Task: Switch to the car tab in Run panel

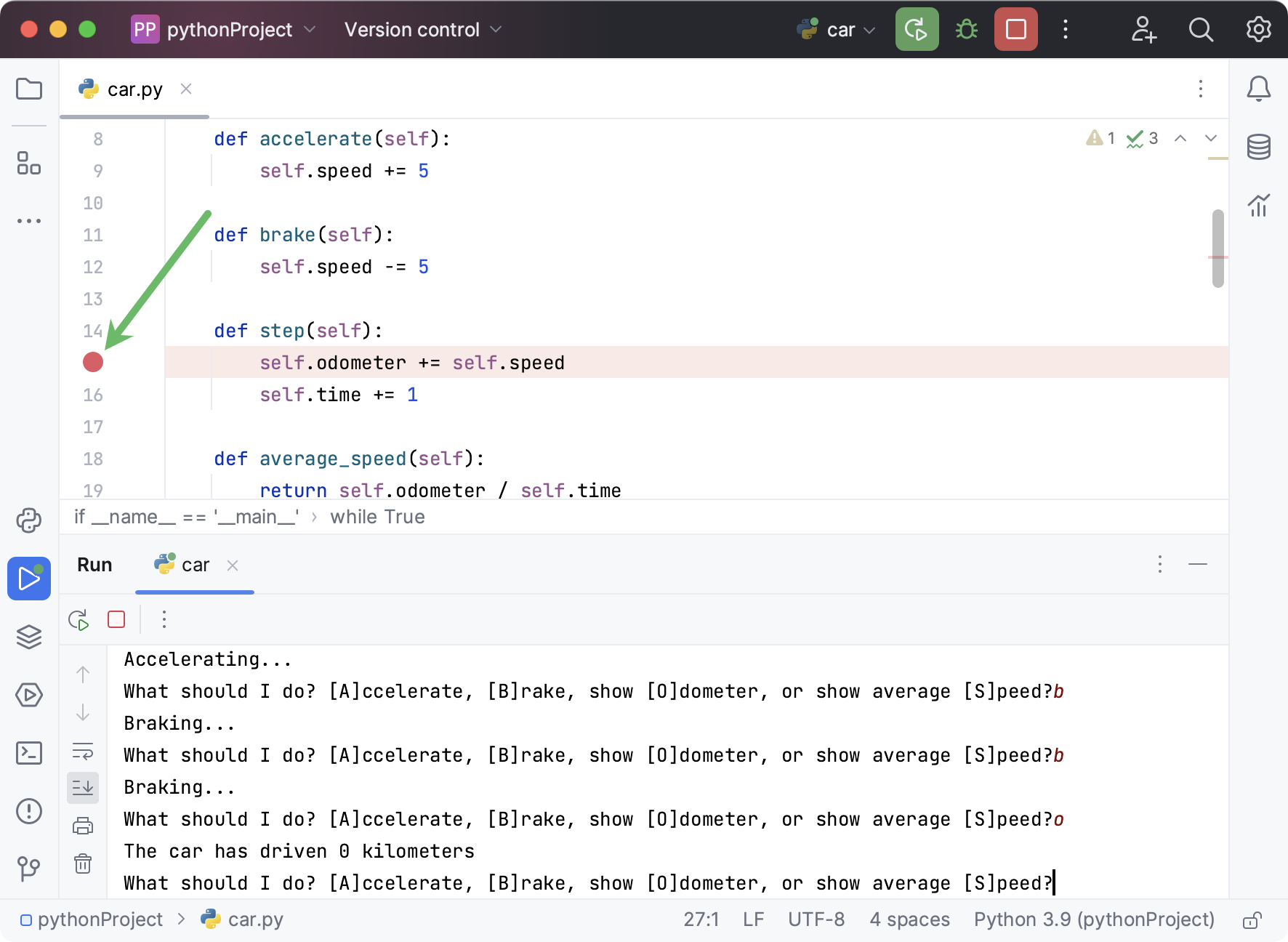Action: 194,565
